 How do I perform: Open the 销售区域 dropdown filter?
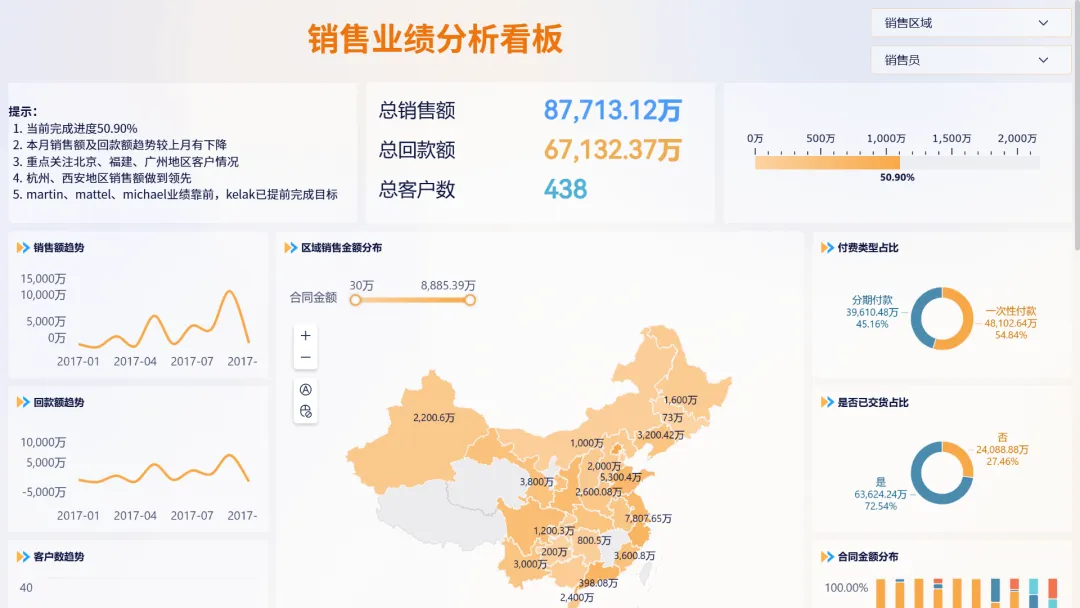coord(970,23)
